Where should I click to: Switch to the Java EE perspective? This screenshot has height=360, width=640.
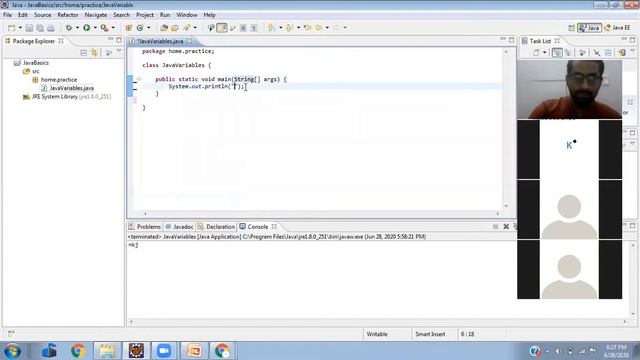tap(617, 28)
